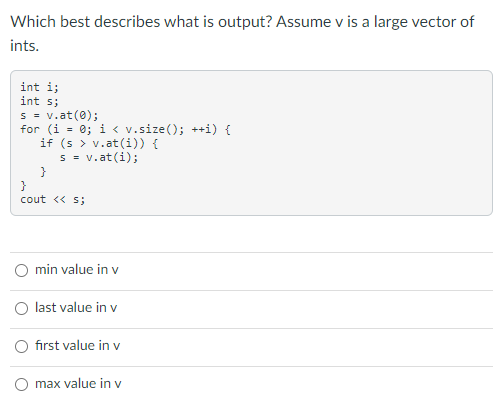Pick the "first value in v" radio button

21,346
